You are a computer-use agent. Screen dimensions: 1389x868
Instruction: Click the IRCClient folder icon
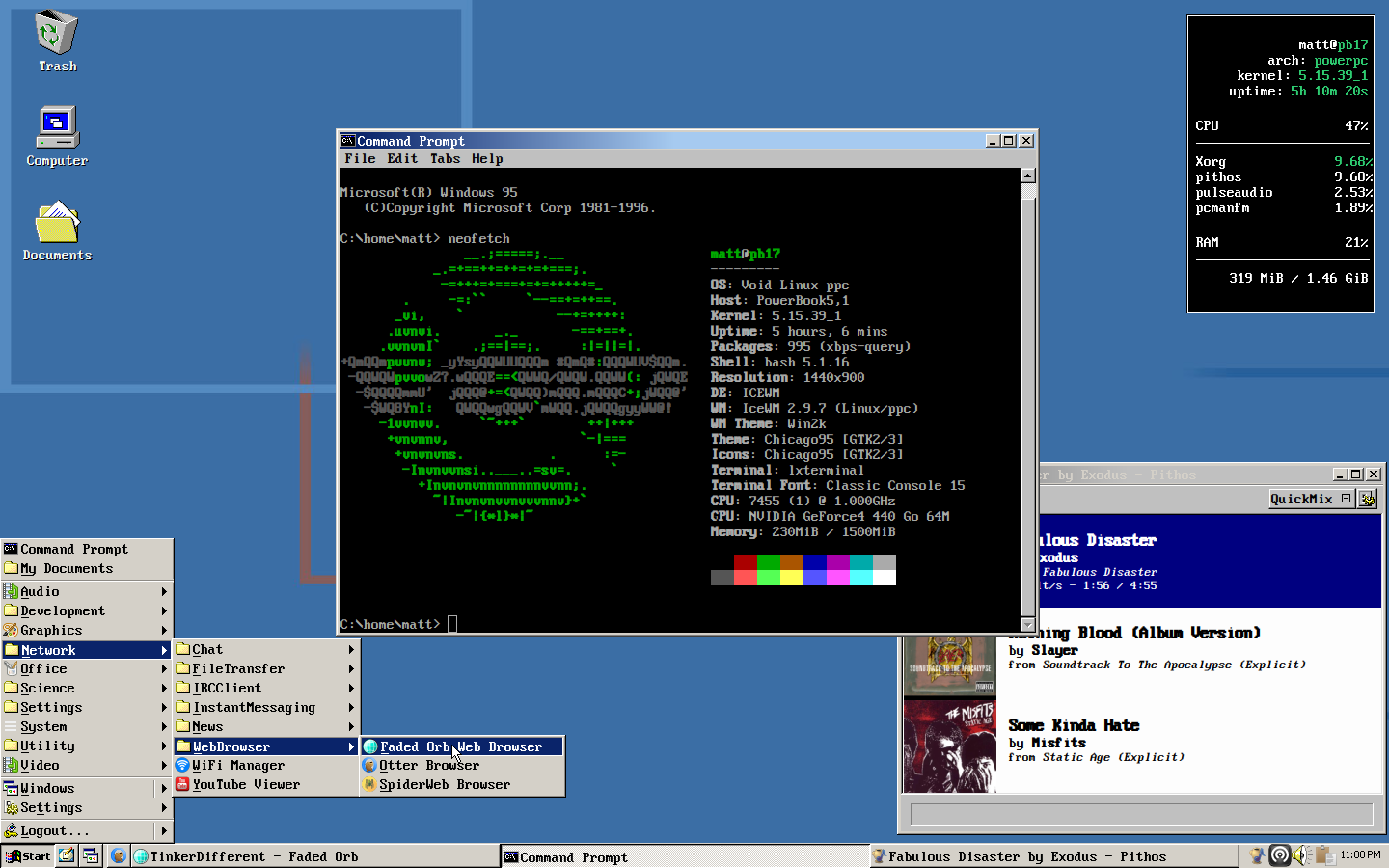coord(183,688)
